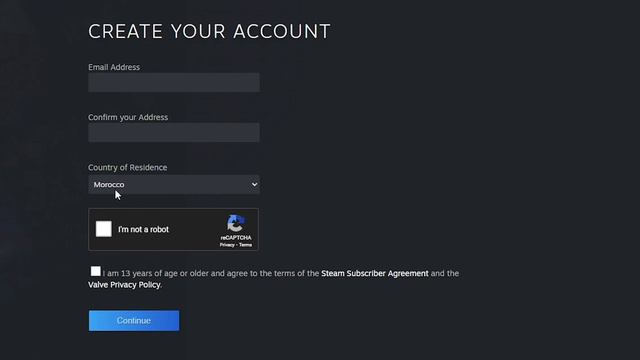
Task: Click the "Email Address" field label
Action: coord(114,67)
